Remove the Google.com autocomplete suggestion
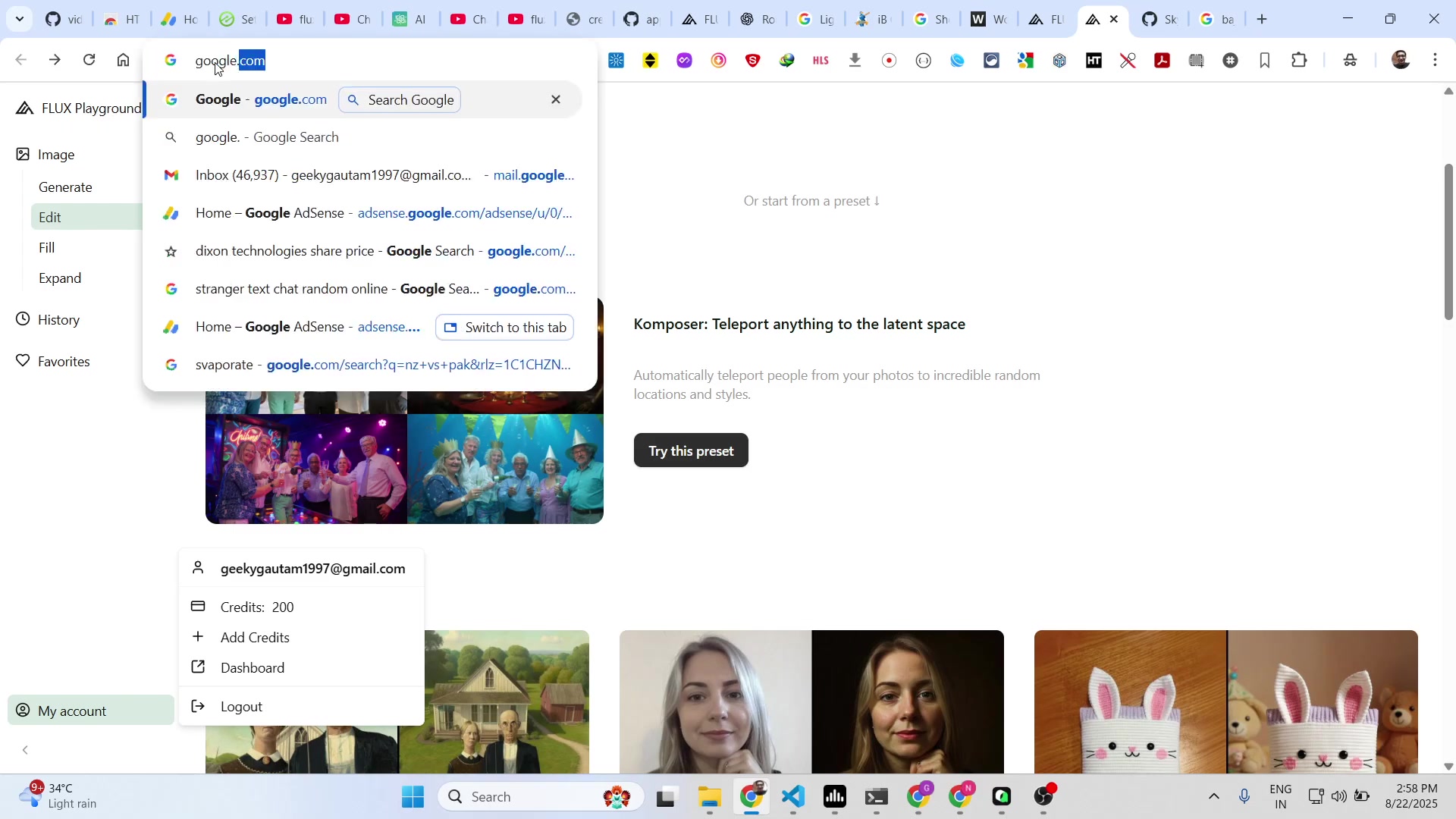 pos(556,99)
